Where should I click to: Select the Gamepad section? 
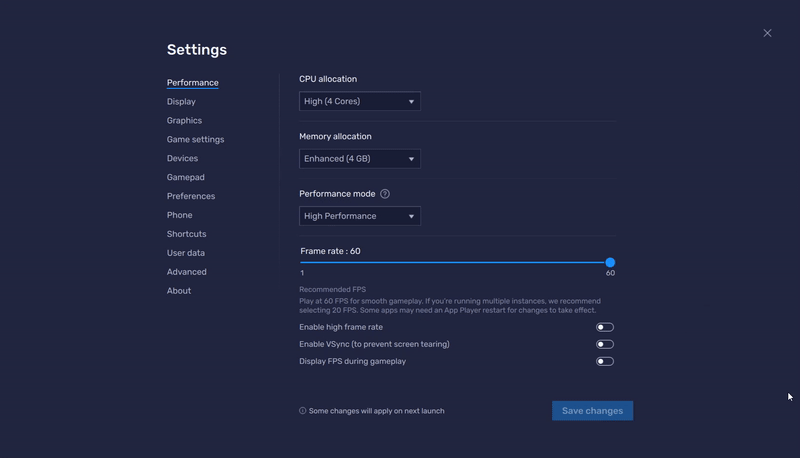(x=186, y=177)
